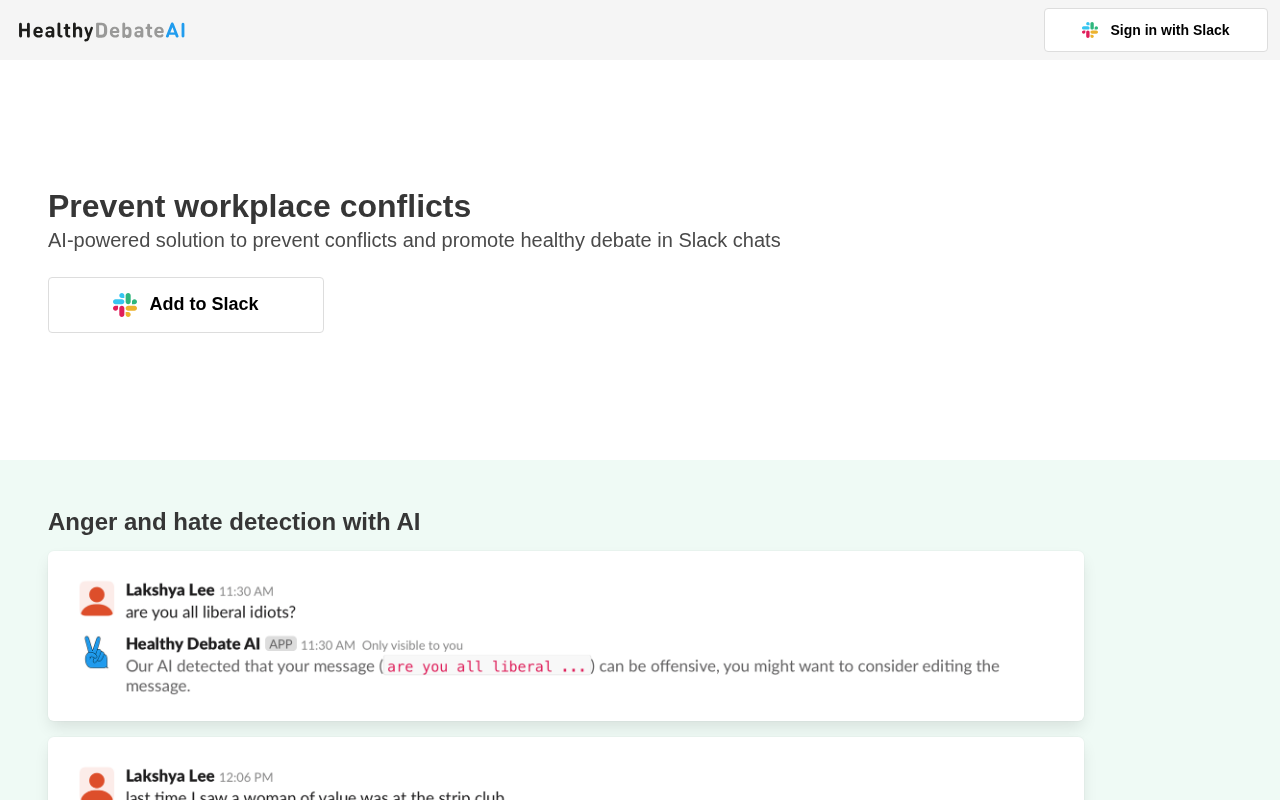The height and width of the screenshot is (800, 1280).
Task: Click the "are you all liberal idiots?" message text
Action: (211, 612)
